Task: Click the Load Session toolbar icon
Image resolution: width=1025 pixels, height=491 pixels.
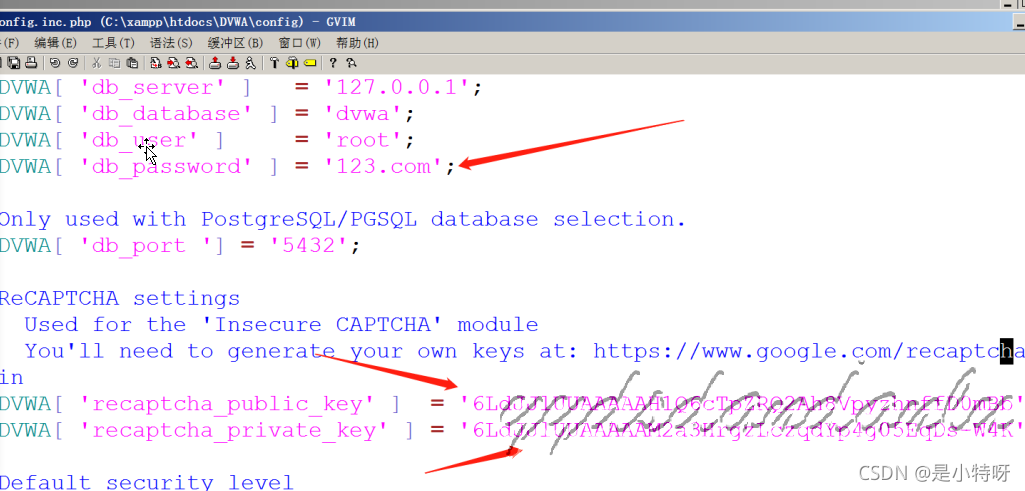Action: coord(215,63)
